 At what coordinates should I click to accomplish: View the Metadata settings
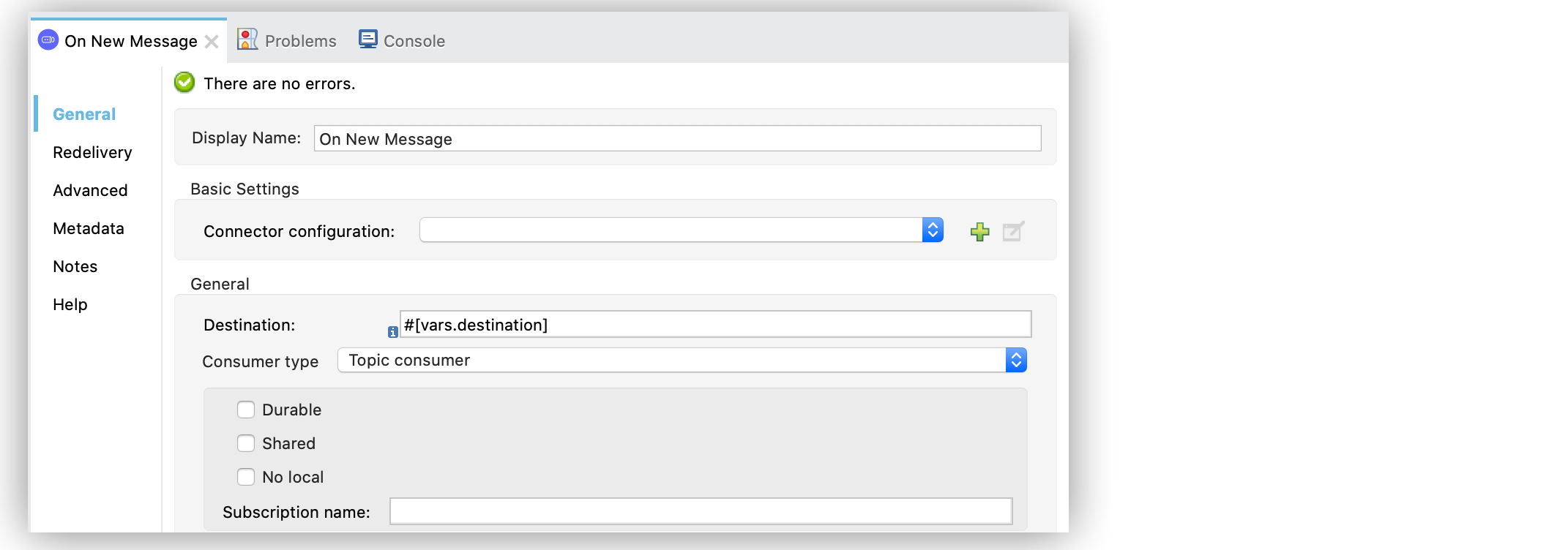[x=88, y=228]
